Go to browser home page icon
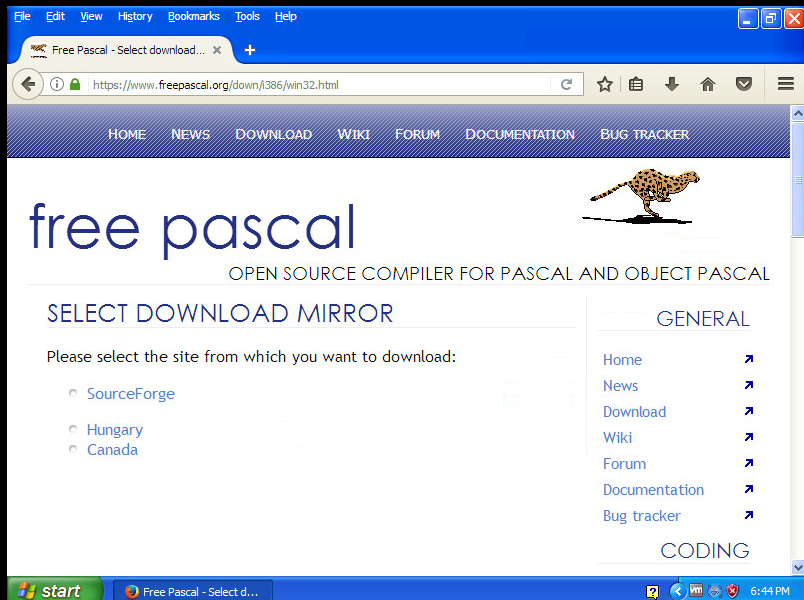The height and width of the screenshot is (600, 804). tap(708, 85)
